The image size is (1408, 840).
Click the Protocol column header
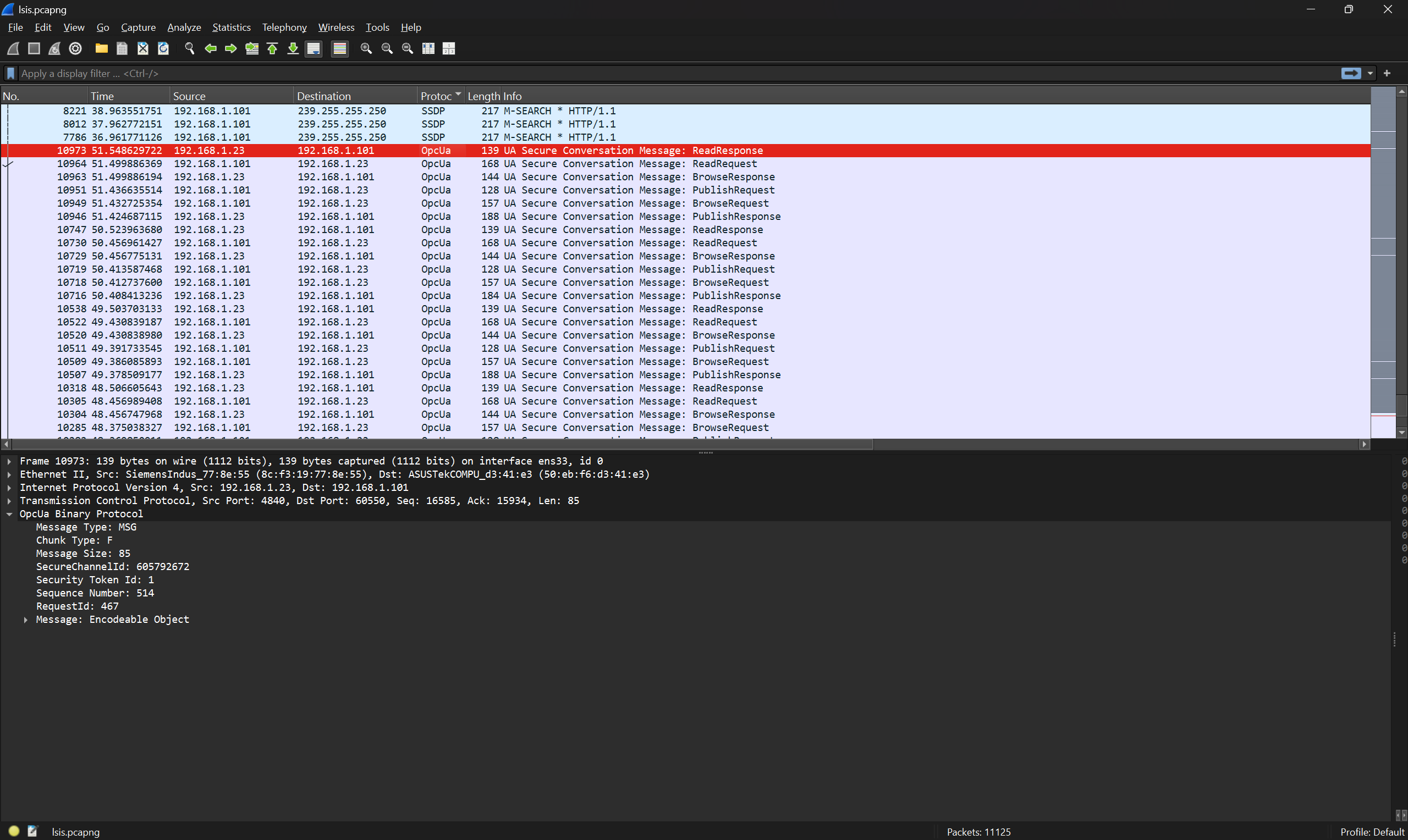pos(436,96)
